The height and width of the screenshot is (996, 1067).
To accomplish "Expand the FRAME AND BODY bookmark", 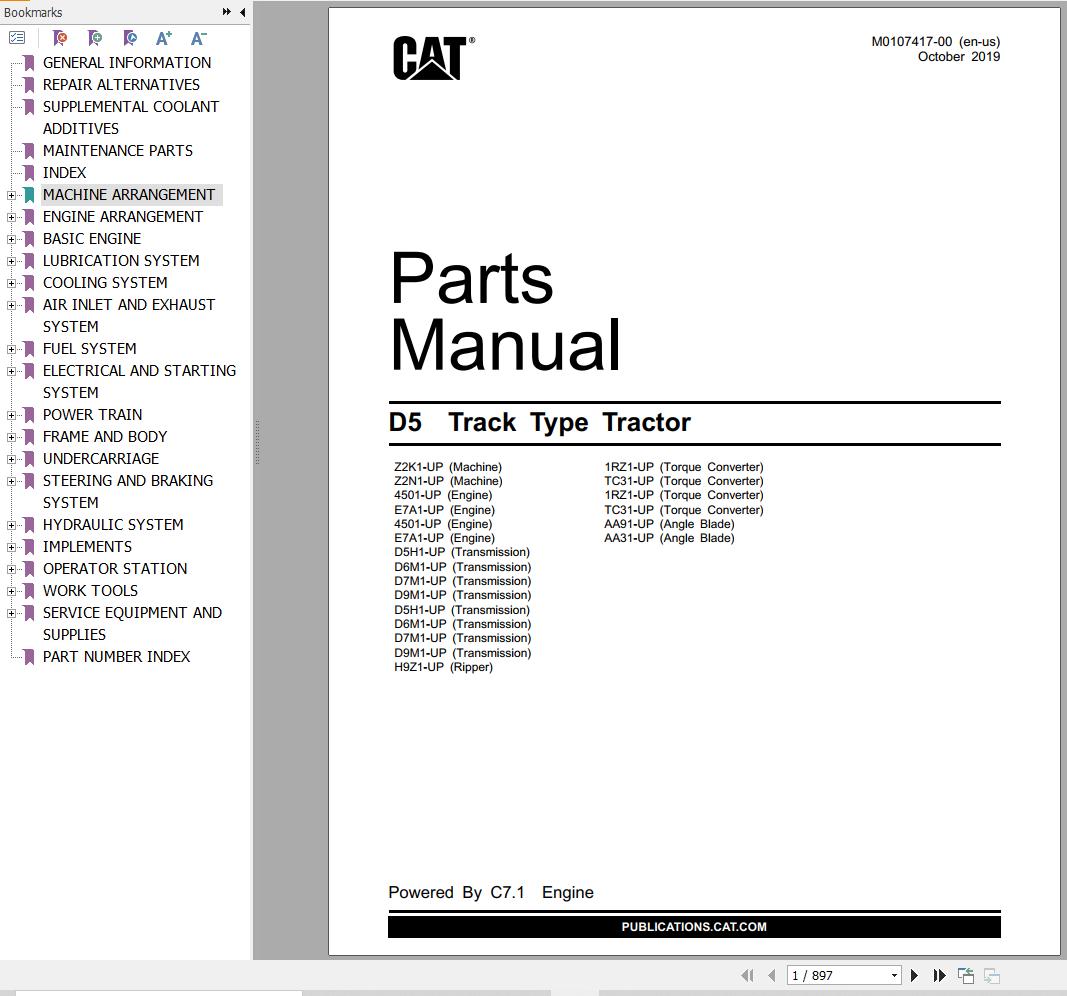I will [x=11, y=437].
